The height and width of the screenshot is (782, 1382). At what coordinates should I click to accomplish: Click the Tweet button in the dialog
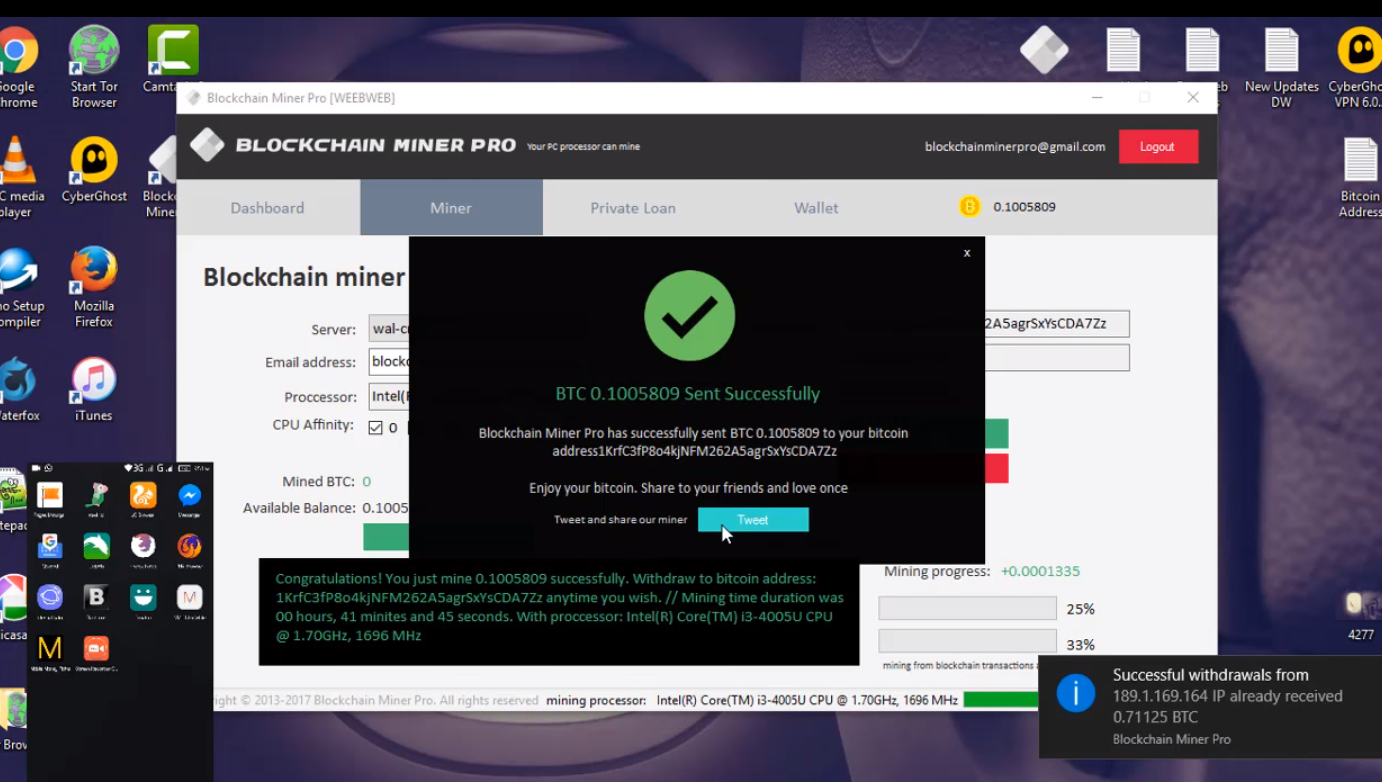coord(752,520)
